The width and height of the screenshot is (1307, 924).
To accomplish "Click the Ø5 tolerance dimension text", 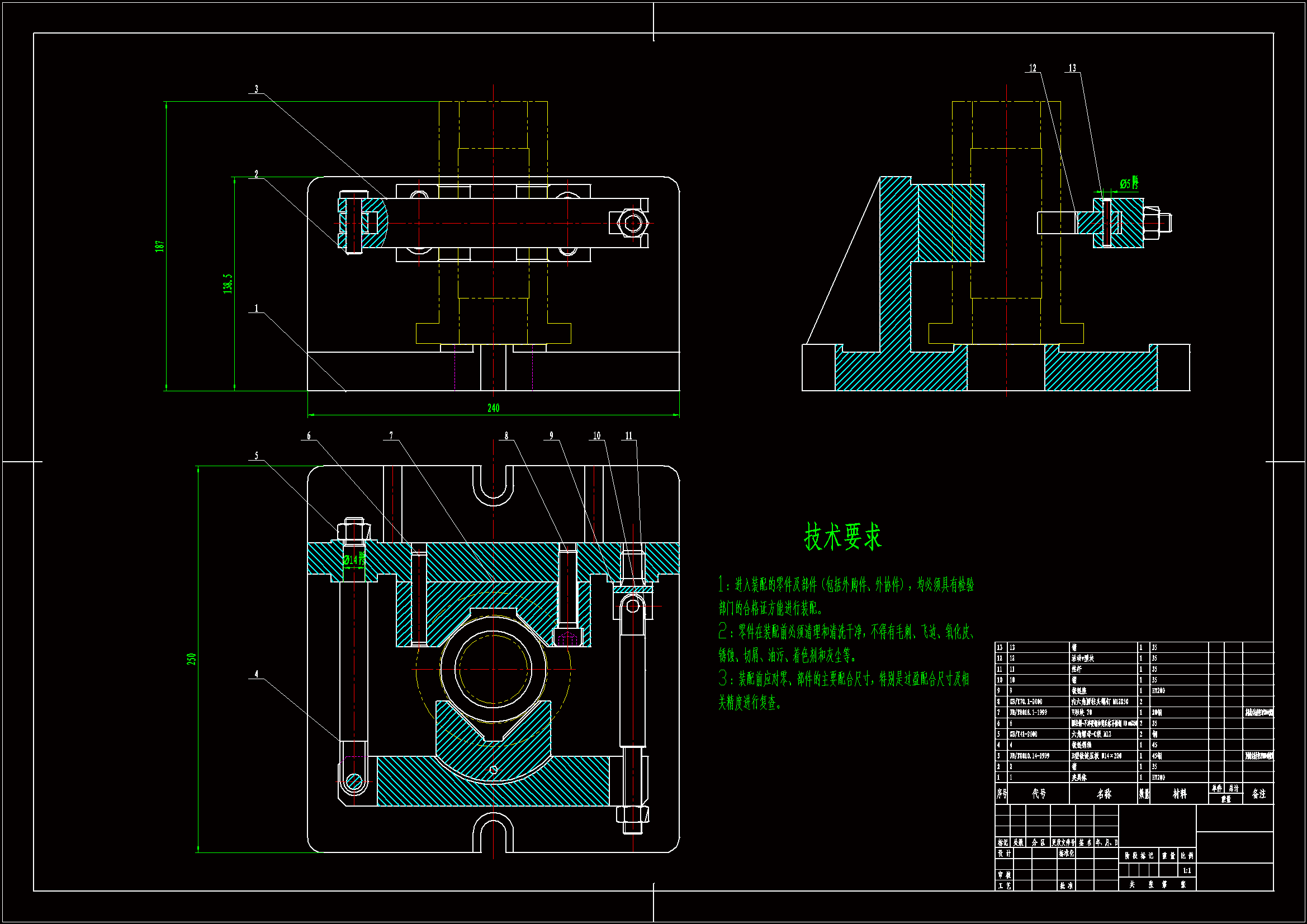I will point(1128,183).
